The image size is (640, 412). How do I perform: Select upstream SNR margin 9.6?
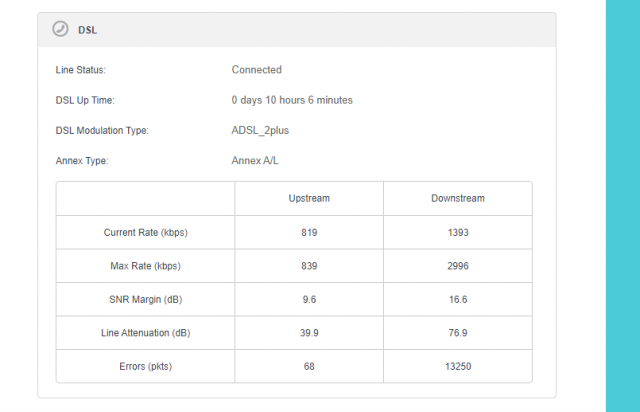pyautogui.click(x=309, y=299)
